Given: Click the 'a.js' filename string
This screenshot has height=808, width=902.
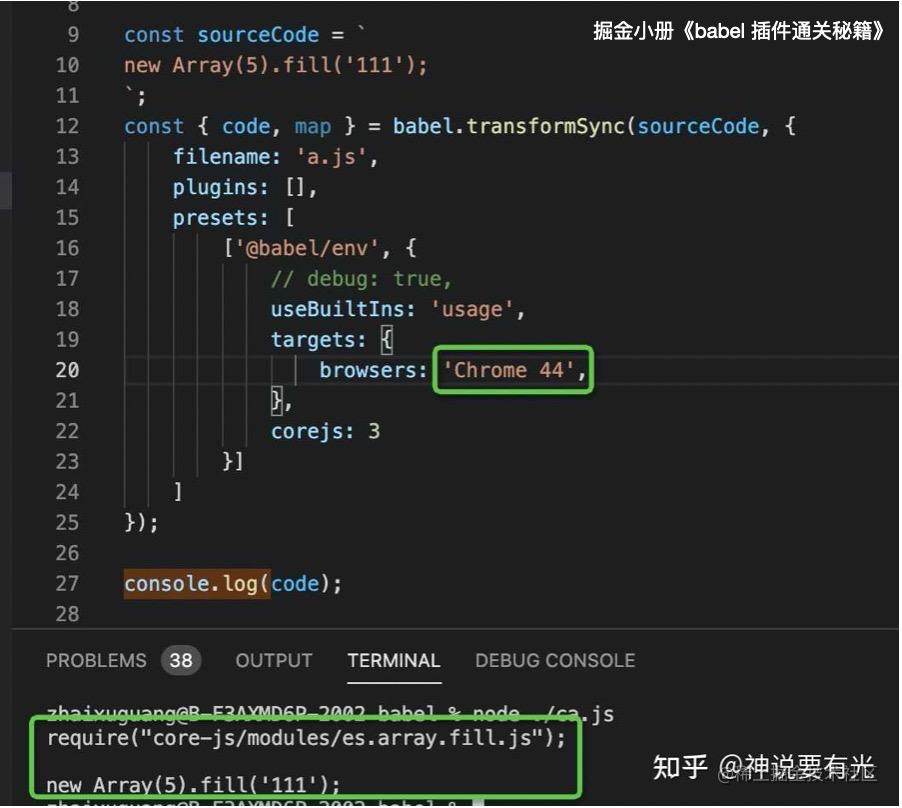Looking at the screenshot, I should [331, 156].
